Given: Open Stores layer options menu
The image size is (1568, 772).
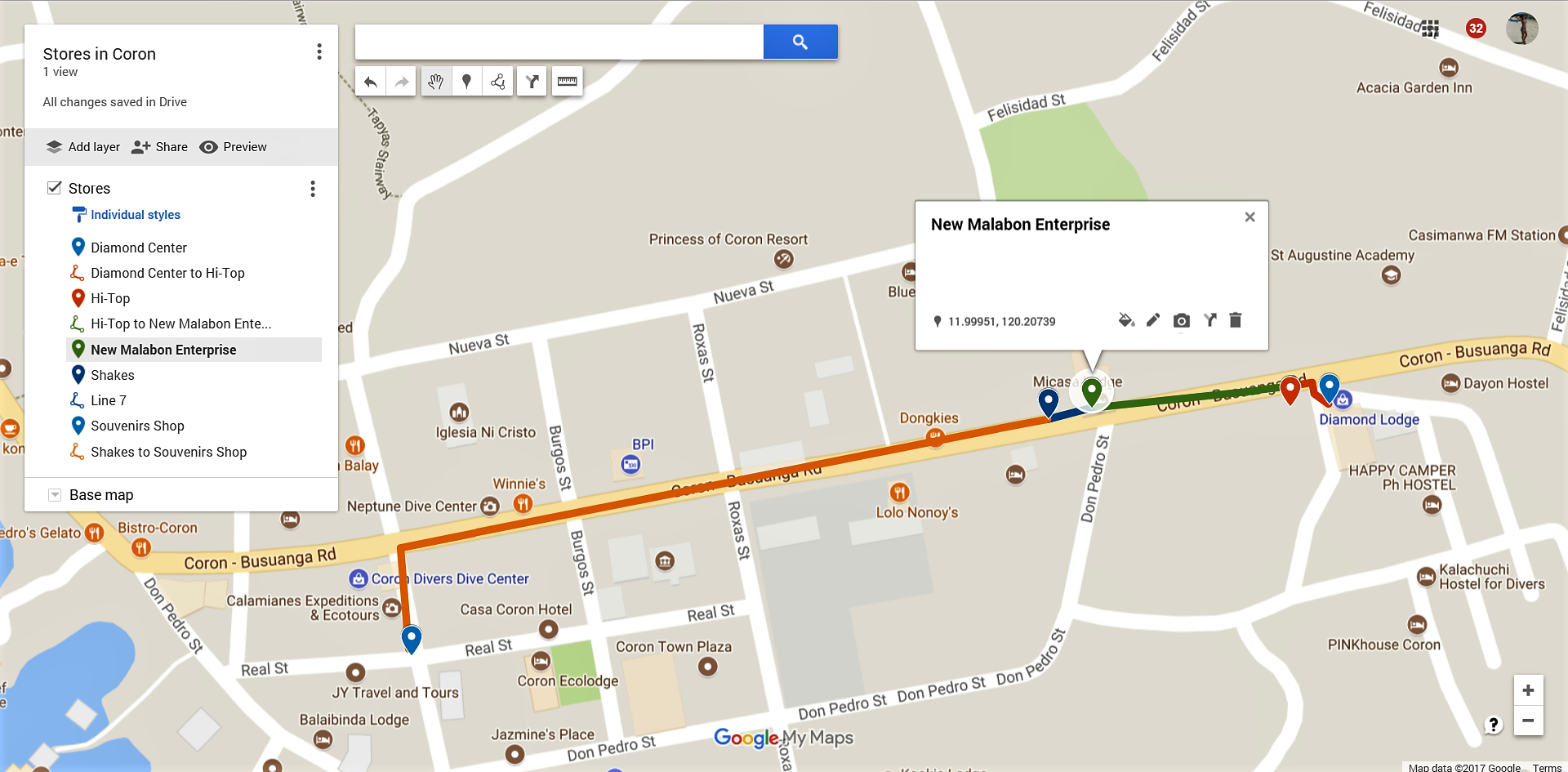Looking at the screenshot, I should (x=313, y=189).
